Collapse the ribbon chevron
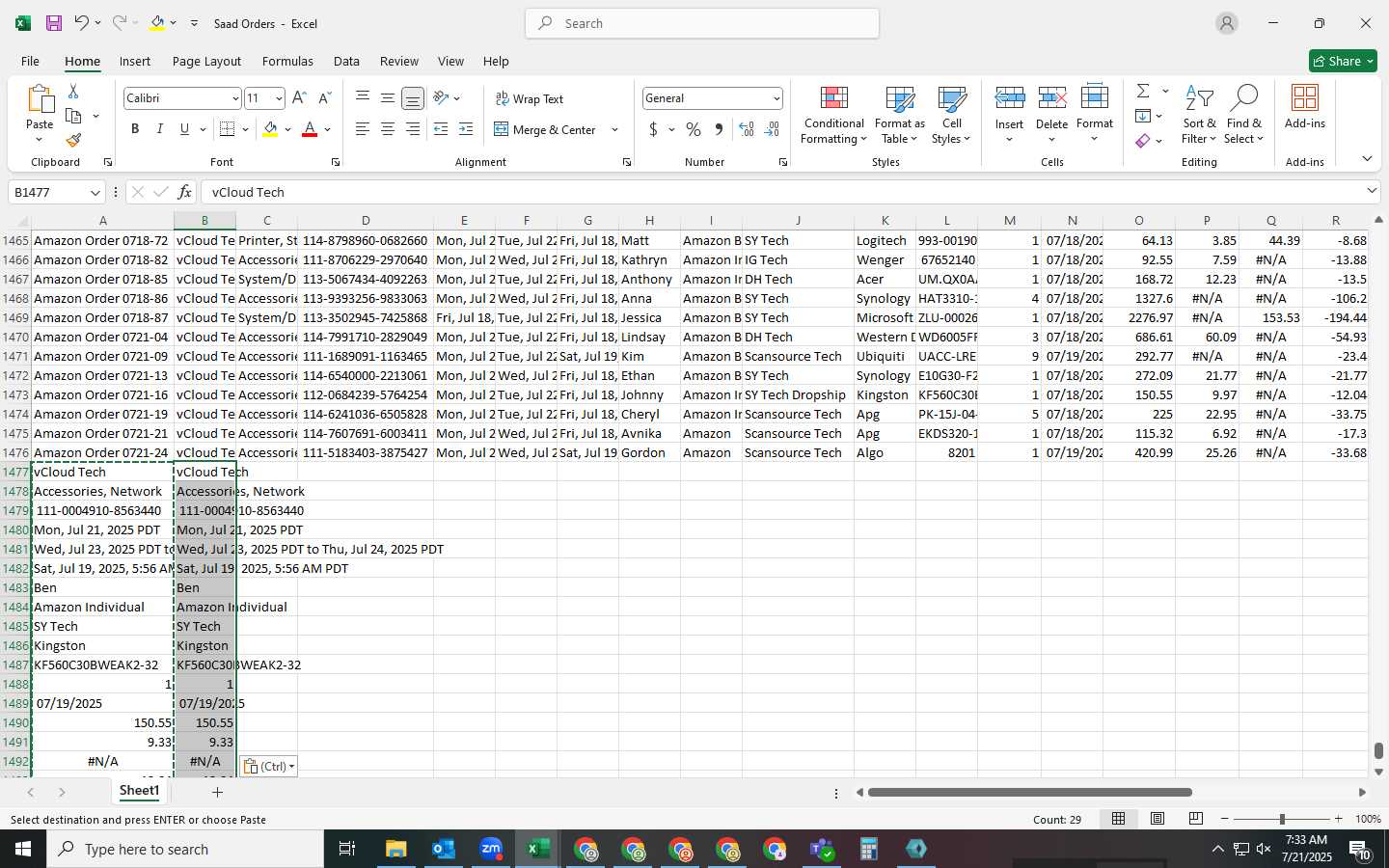 (1367, 158)
